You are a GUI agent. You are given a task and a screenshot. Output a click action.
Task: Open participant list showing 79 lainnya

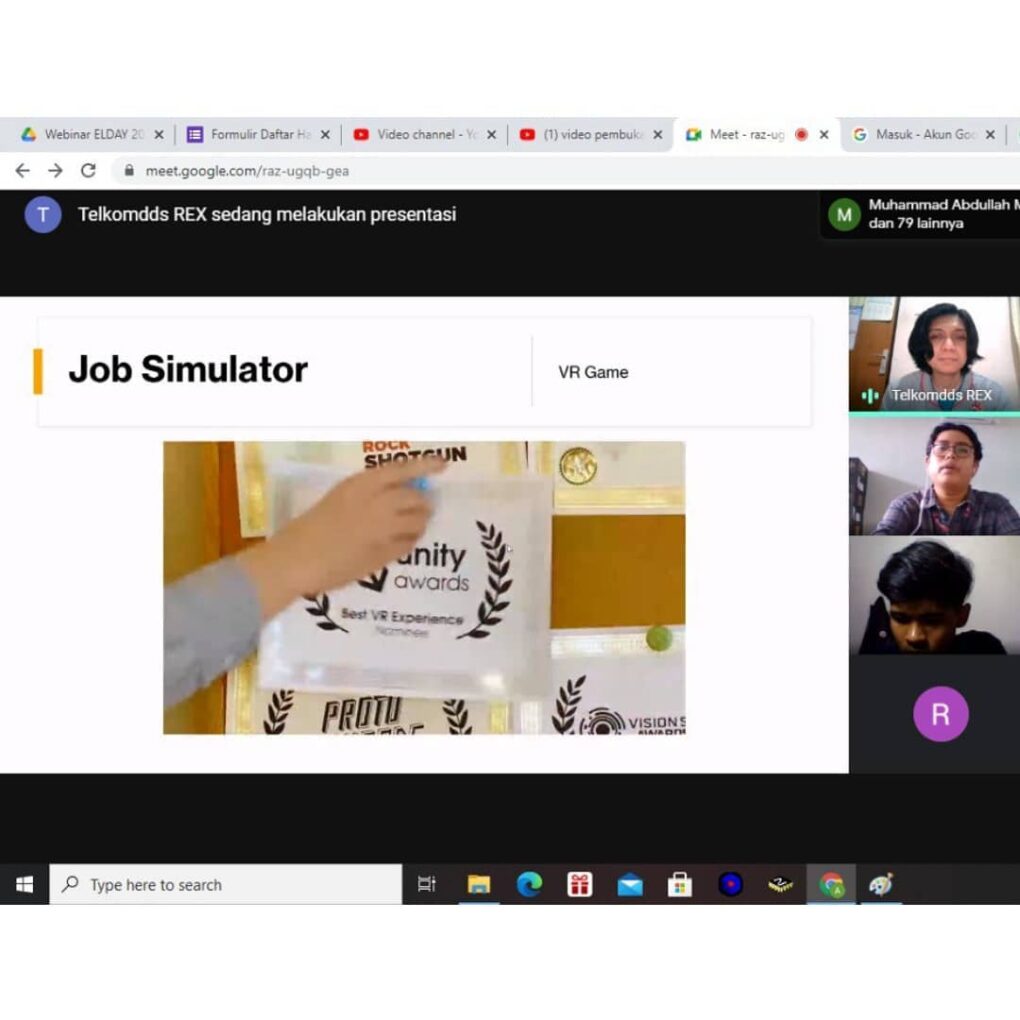click(x=920, y=214)
